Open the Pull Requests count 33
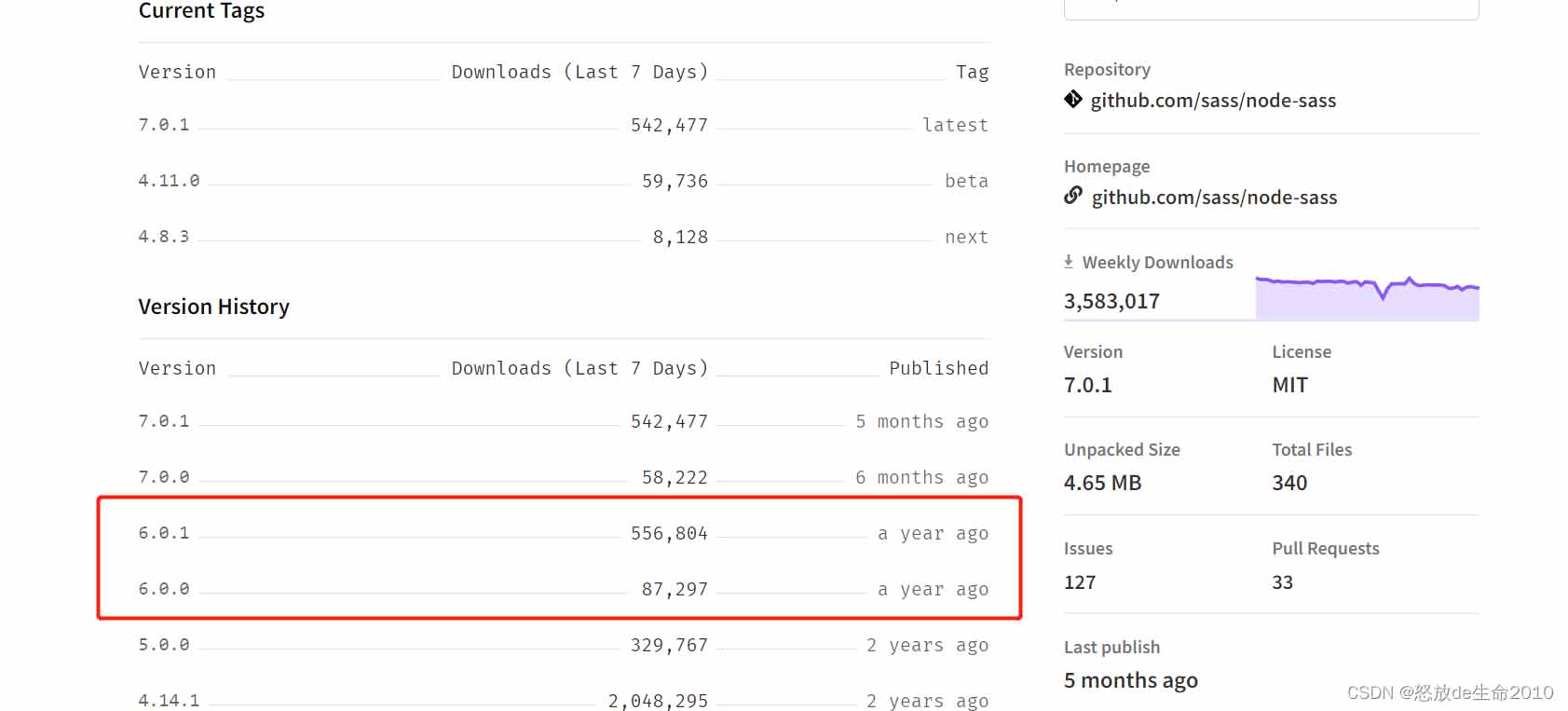This screenshot has height=711, width=1568. [x=1283, y=582]
